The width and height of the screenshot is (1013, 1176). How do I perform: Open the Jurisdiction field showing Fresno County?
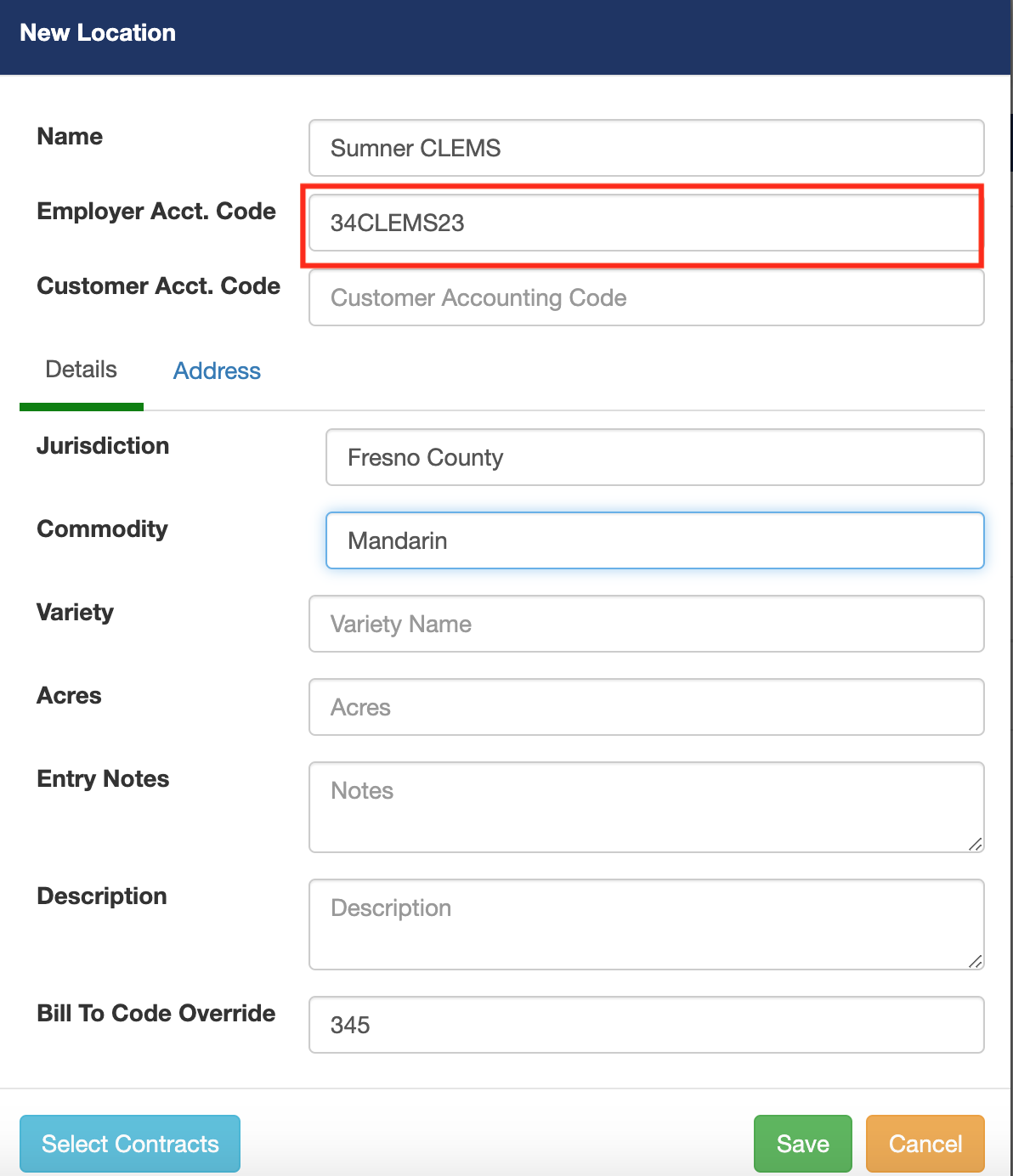coord(654,457)
